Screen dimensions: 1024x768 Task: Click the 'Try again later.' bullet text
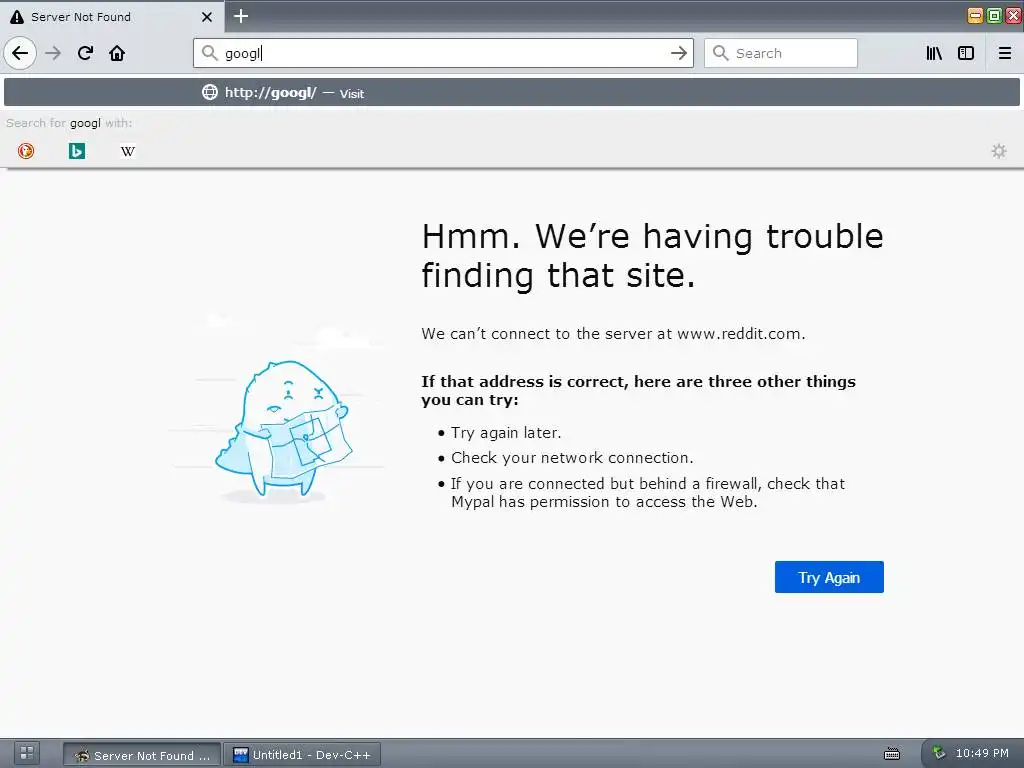coord(506,432)
